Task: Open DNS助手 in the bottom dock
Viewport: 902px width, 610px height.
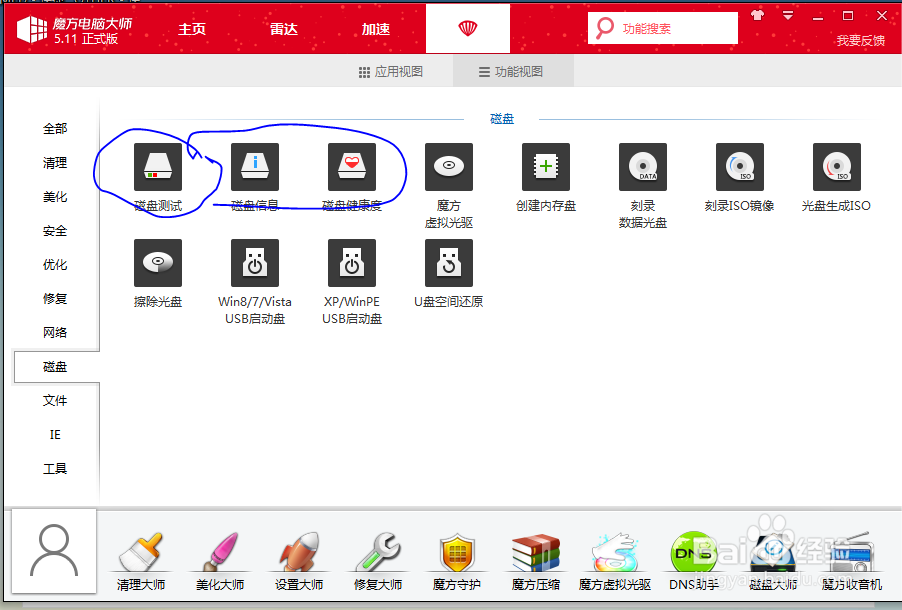Action: [693, 555]
